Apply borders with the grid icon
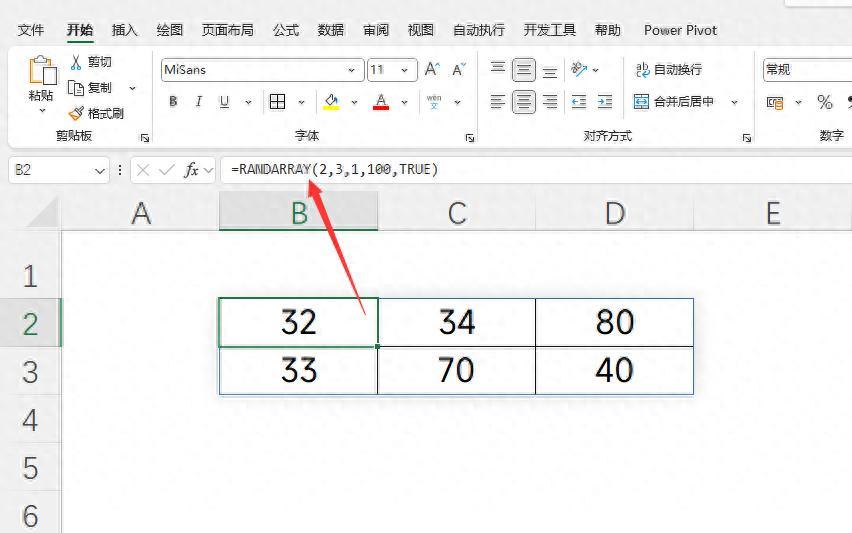Image resolution: width=852 pixels, height=533 pixels. pos(278,102)
